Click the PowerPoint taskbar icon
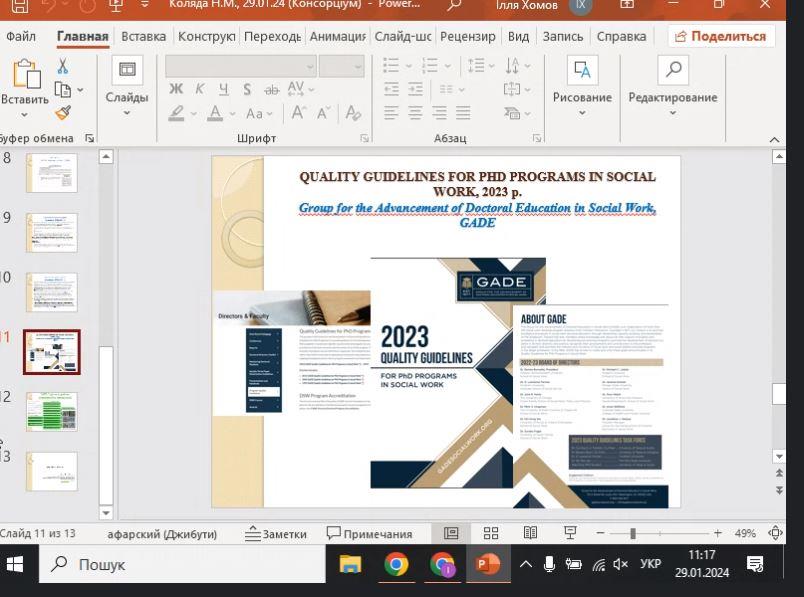Image resolution: width=804 pixels, height=597 pixels. [x=488, y=565]
